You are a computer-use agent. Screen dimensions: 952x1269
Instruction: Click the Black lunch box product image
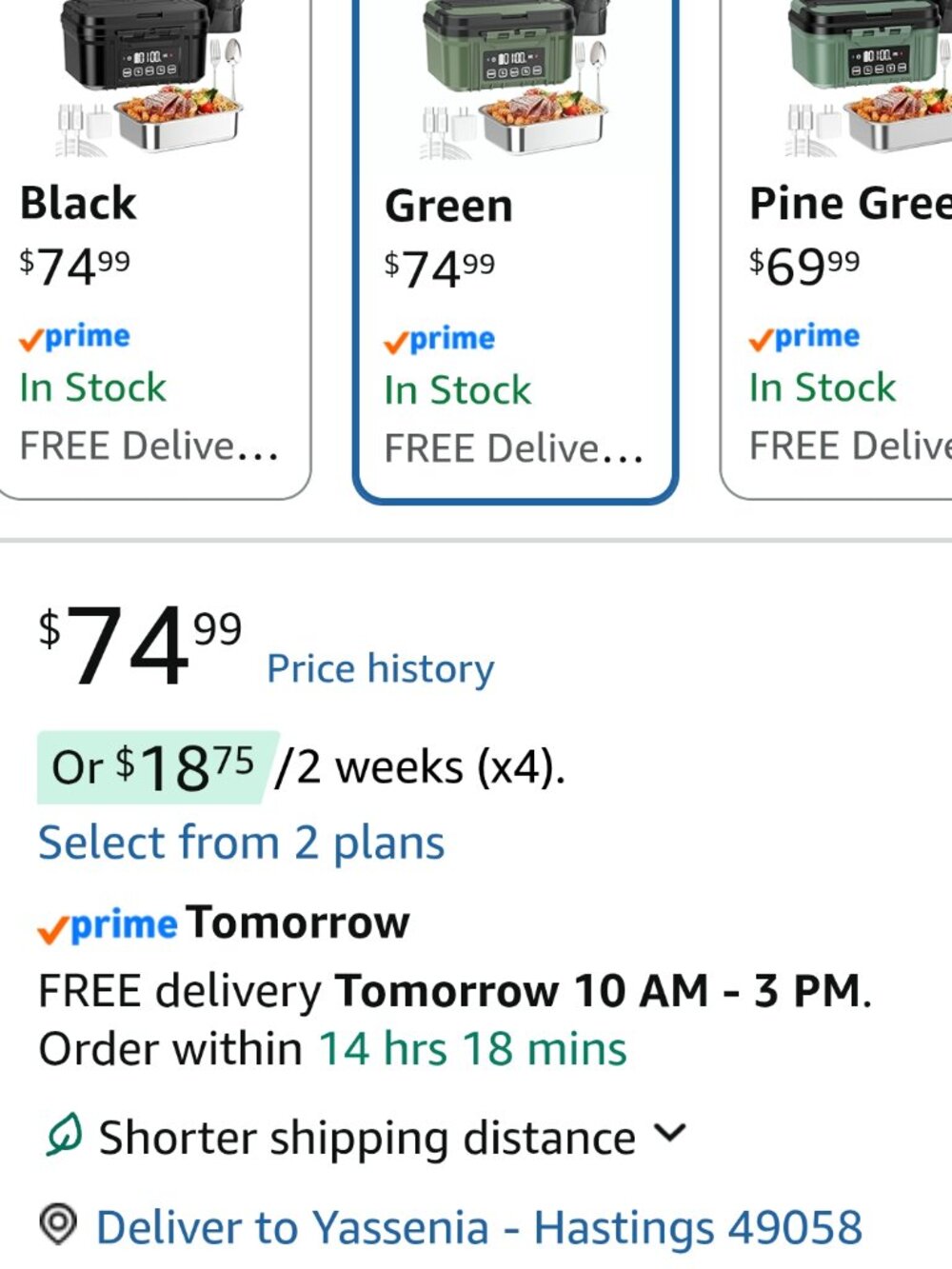click(x=152, y=78)
